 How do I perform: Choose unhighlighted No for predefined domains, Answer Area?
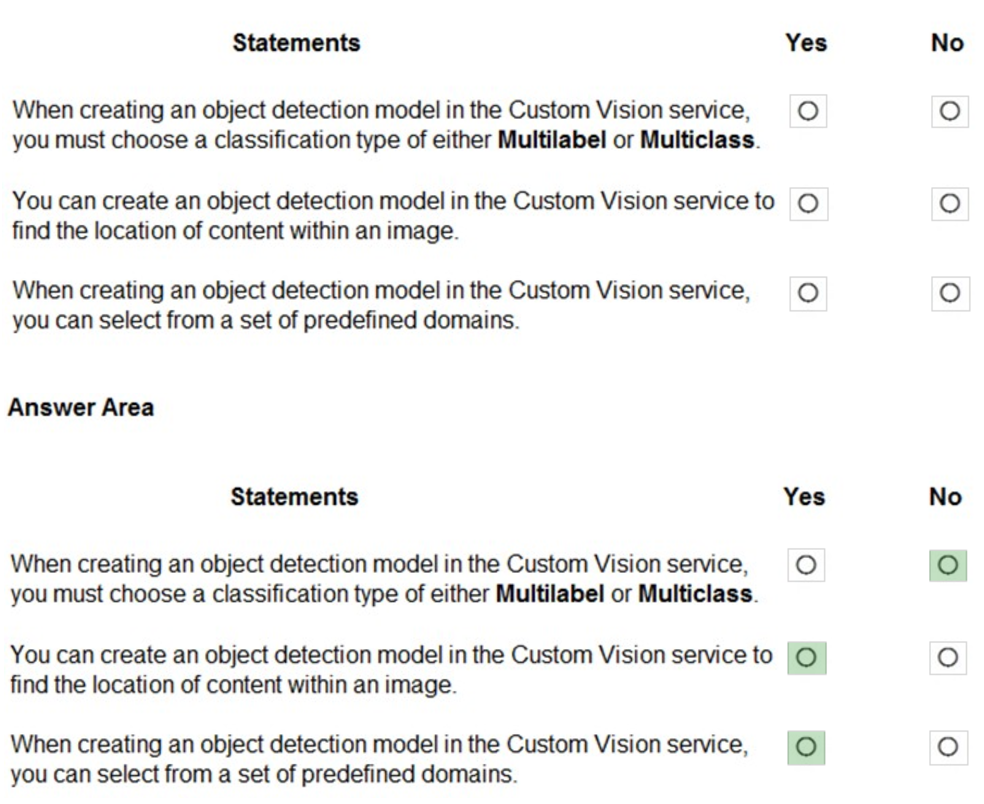coord(947,747)
